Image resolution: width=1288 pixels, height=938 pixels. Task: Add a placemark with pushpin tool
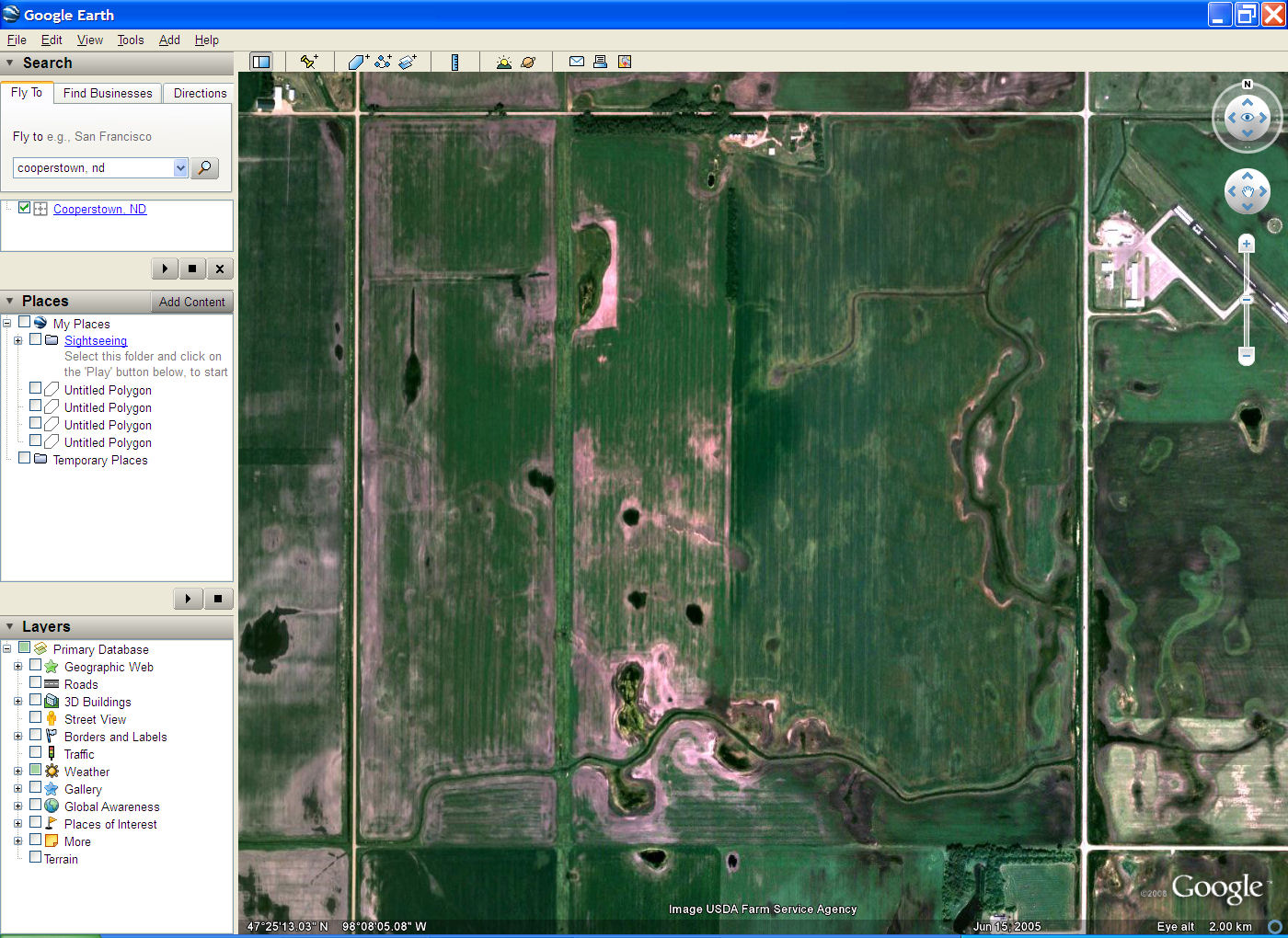point(309,62)
